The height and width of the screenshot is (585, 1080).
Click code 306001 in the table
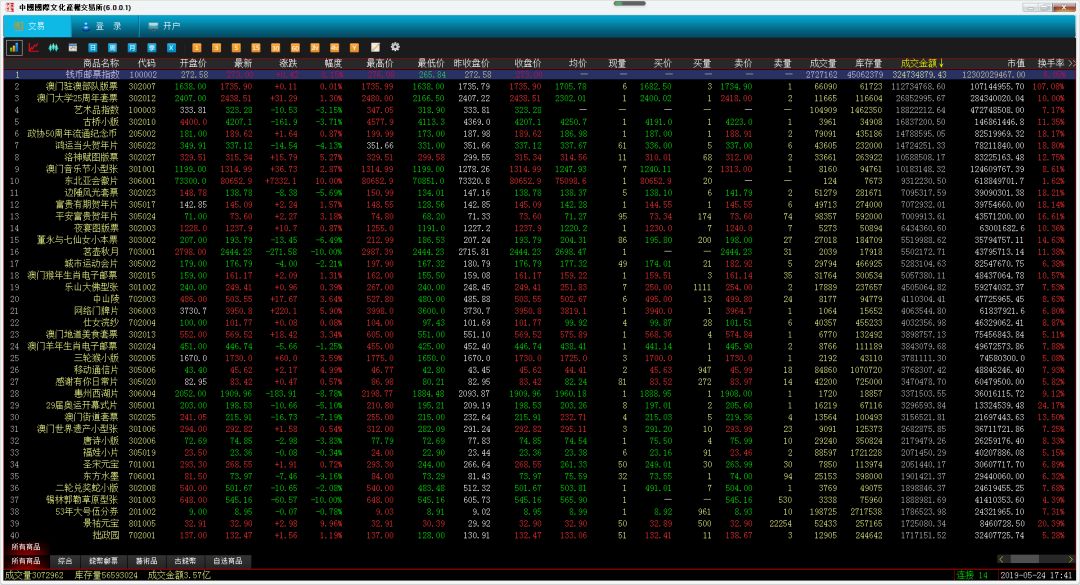point(142,181)
